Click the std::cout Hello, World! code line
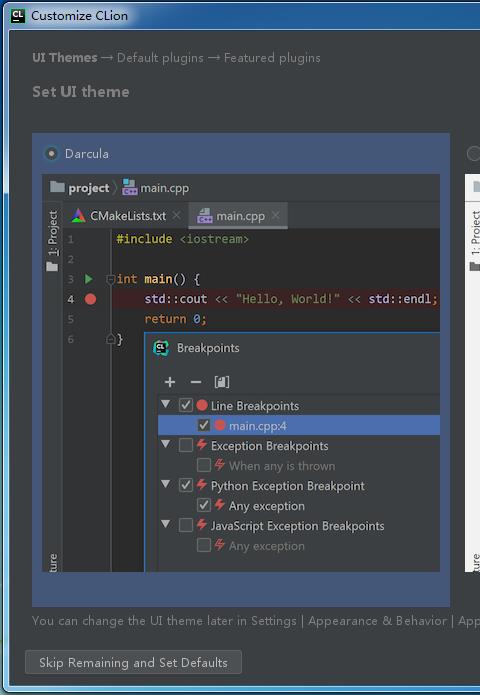 click(x=291, y=299)
